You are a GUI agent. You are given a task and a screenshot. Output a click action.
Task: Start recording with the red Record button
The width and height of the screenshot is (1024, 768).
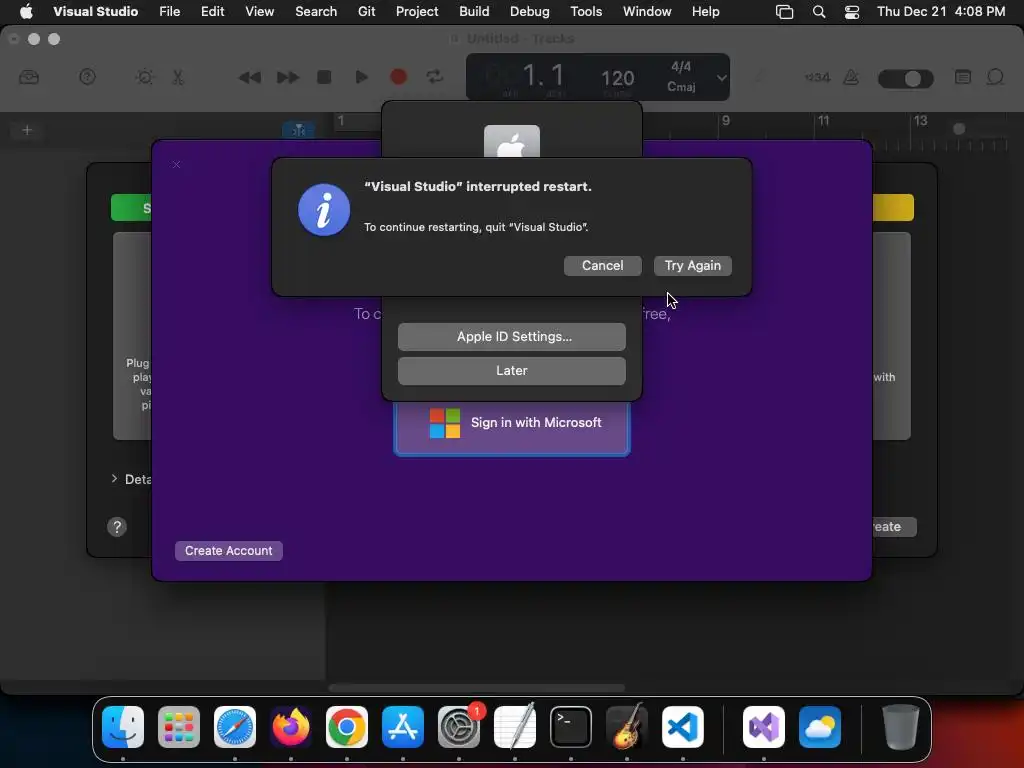pyautogui.click(x=398, y=77)
